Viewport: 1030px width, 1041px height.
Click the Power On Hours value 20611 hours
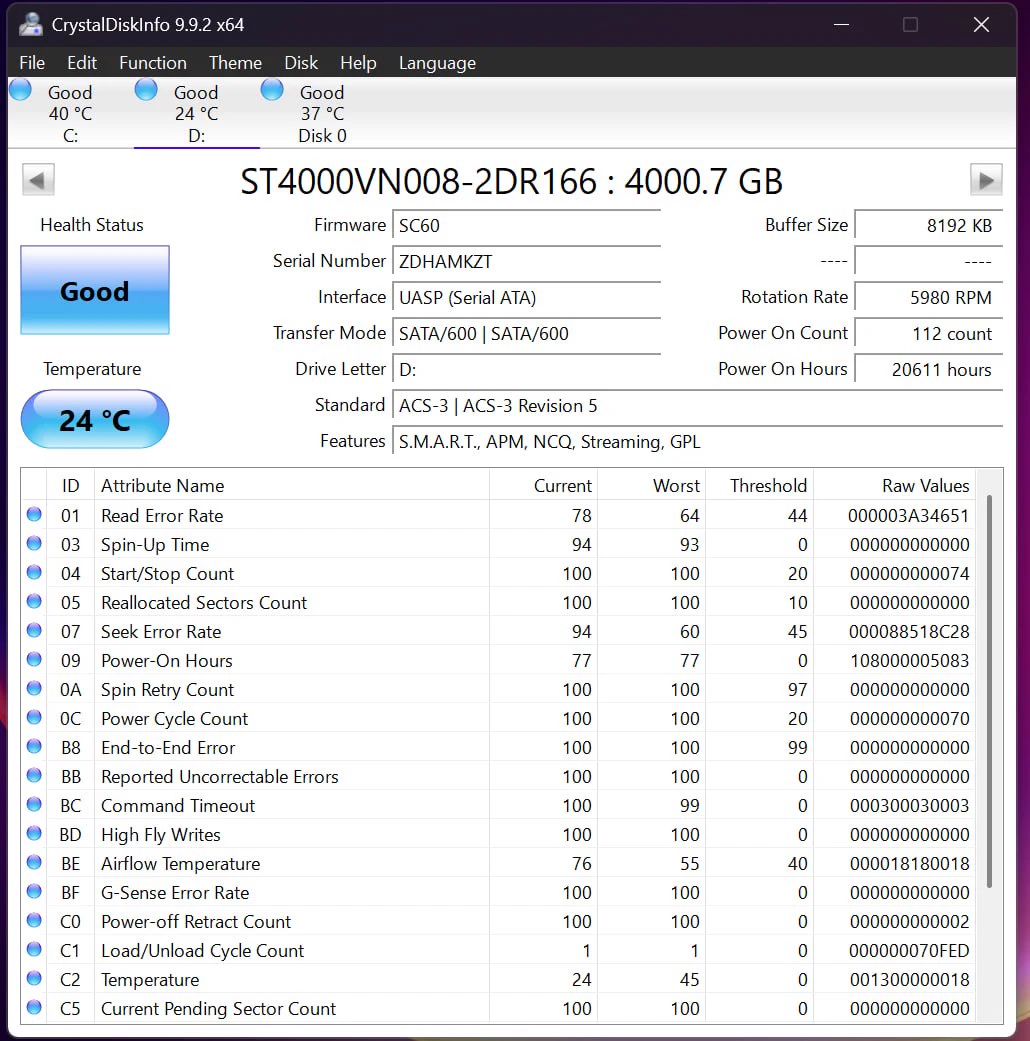[928, 369]
